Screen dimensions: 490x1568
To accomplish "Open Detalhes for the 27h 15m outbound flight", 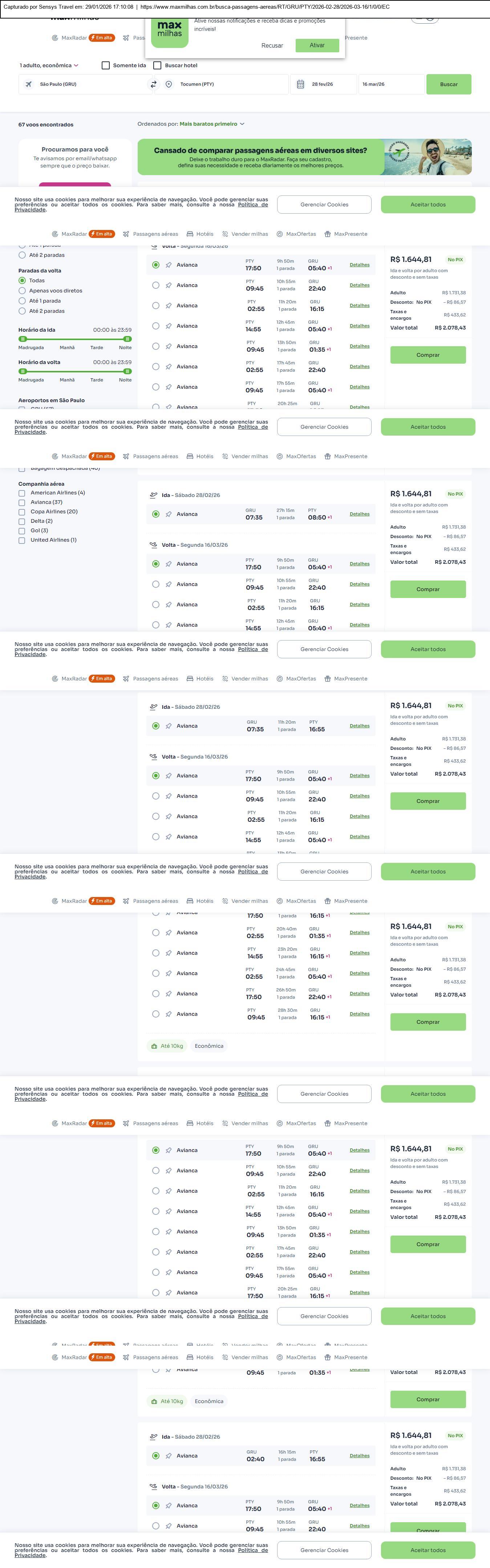I will pos(359,514).
